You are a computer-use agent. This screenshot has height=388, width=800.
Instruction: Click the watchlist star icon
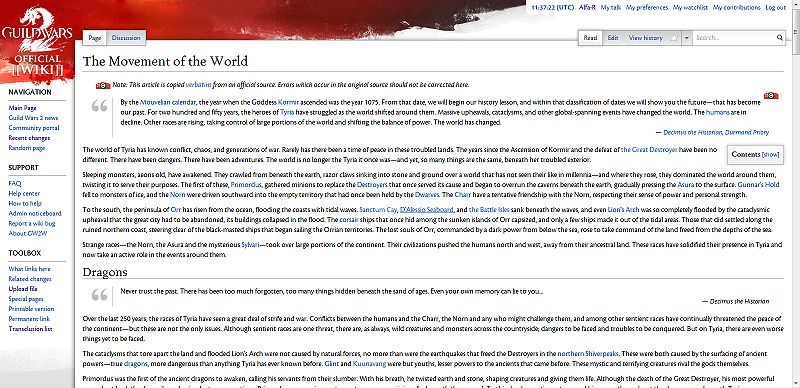[x=674, y=38]
